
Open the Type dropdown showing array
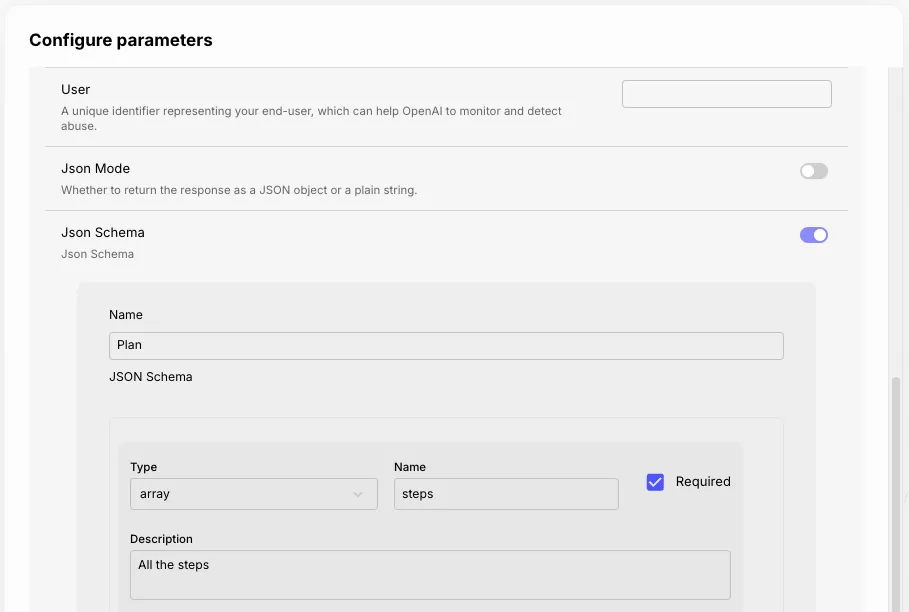254,494
